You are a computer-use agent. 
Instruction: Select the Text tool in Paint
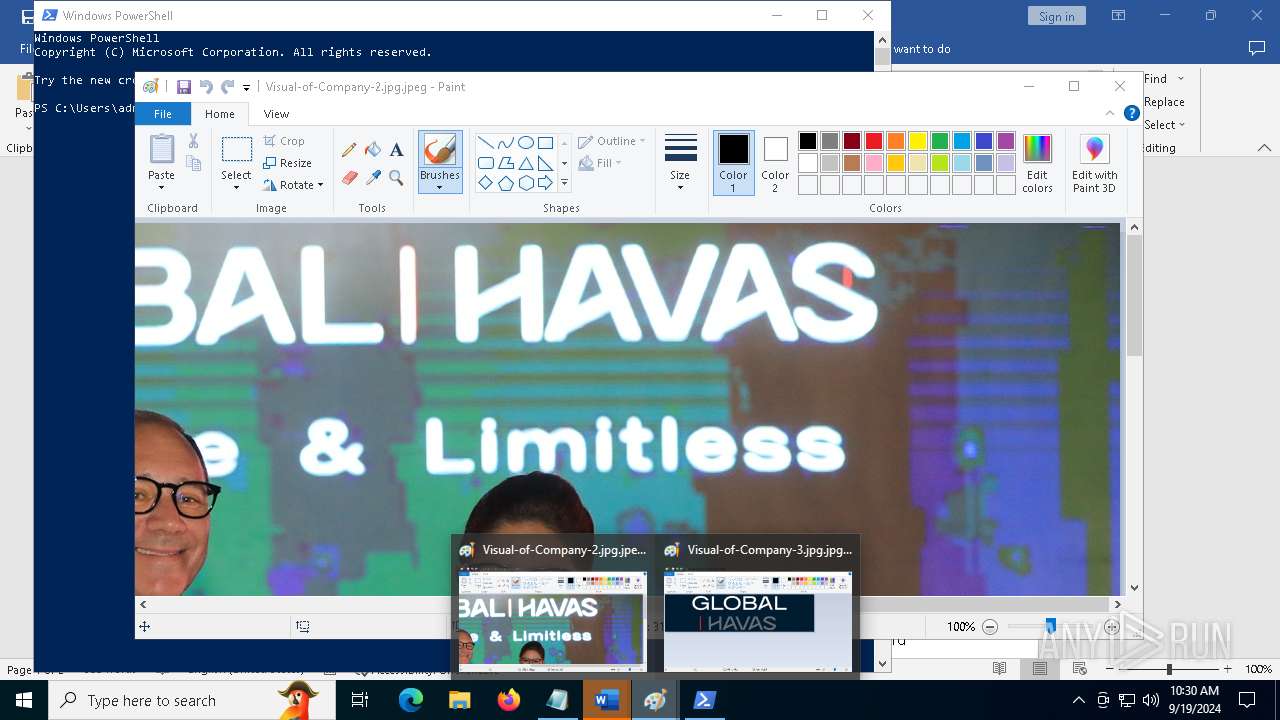pyautogui.click(x=396, y=150)
